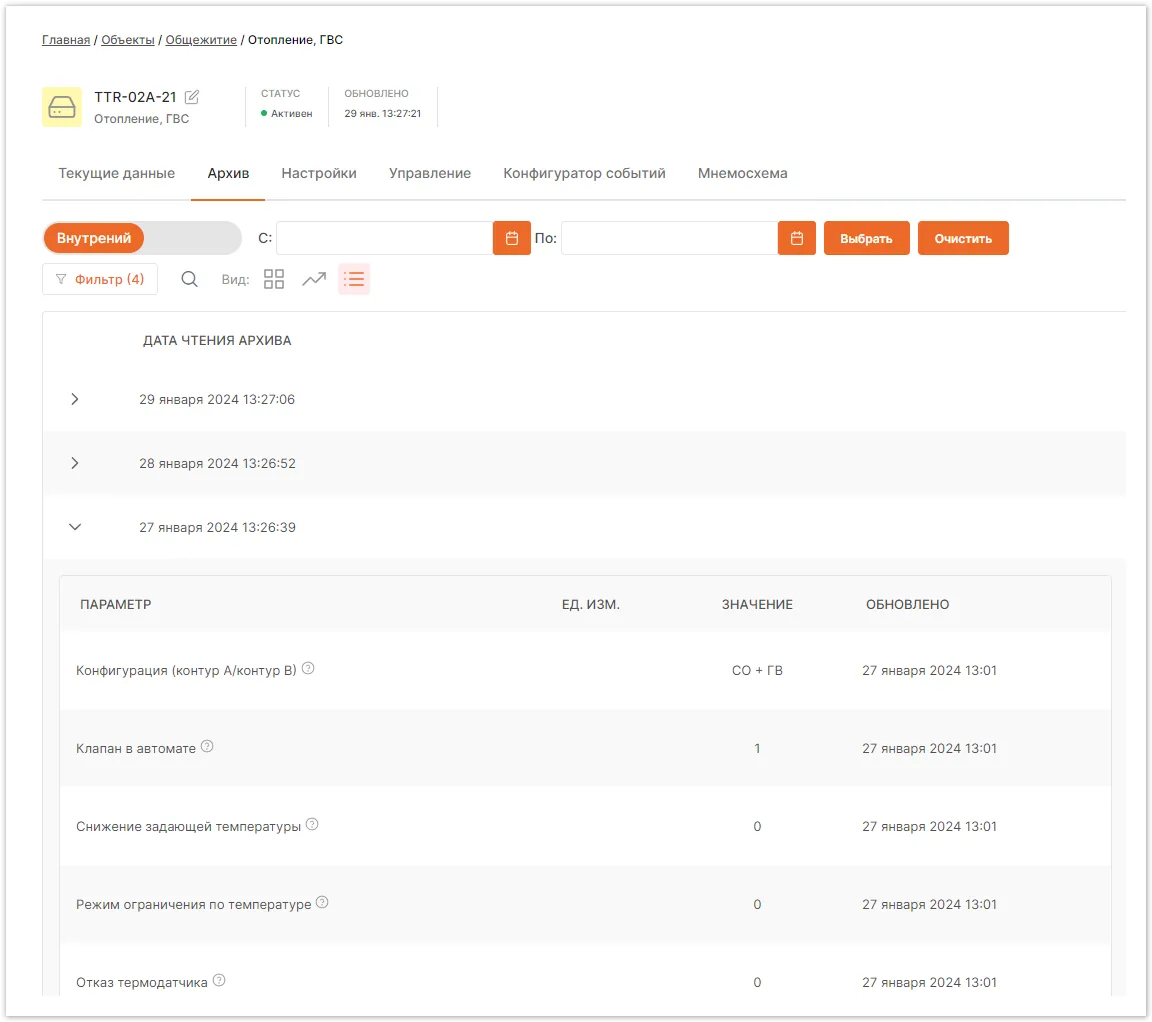Click the ЗНАЧЕНИЕ column header

pyautogui.click(x=757, y=604)
